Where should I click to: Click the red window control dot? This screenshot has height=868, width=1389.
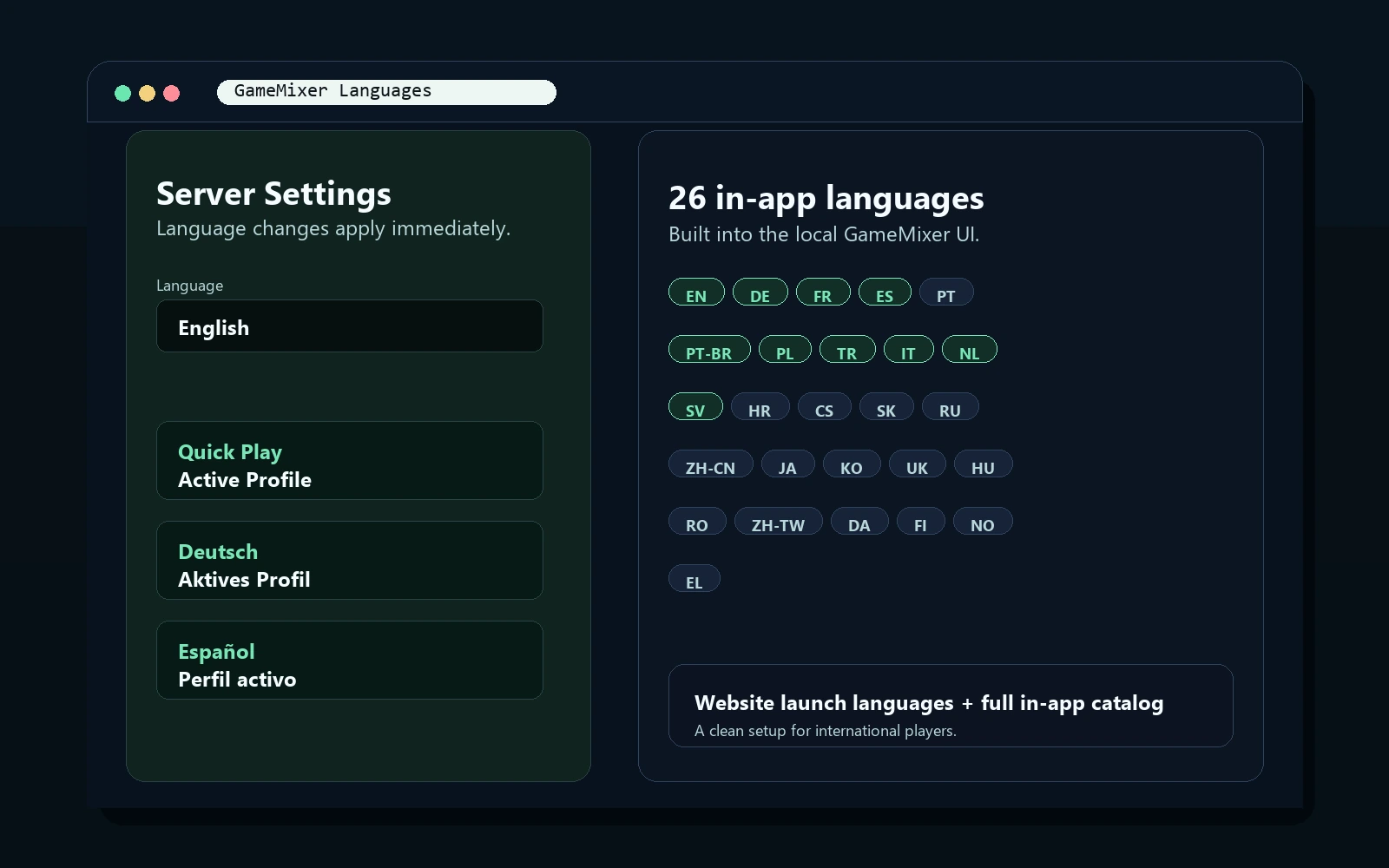(x=171, y=93)
